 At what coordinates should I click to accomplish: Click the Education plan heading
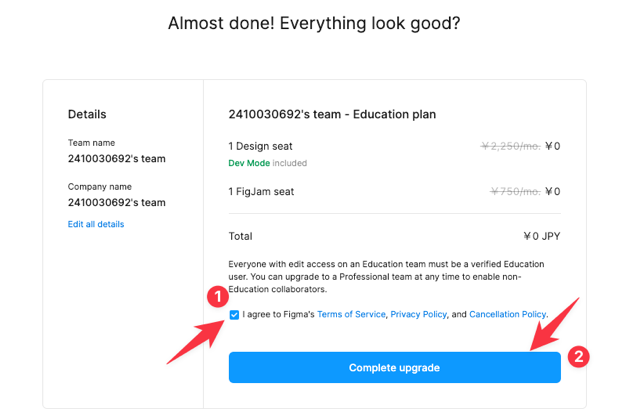(x=332, y=115)
